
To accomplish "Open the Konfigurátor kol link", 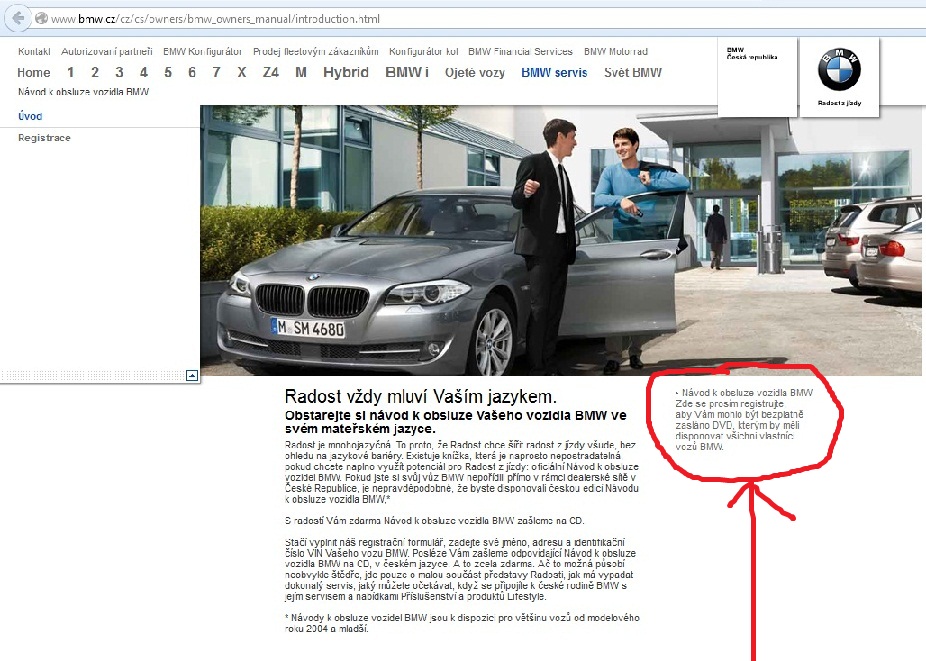I will [x=423, y=51].
